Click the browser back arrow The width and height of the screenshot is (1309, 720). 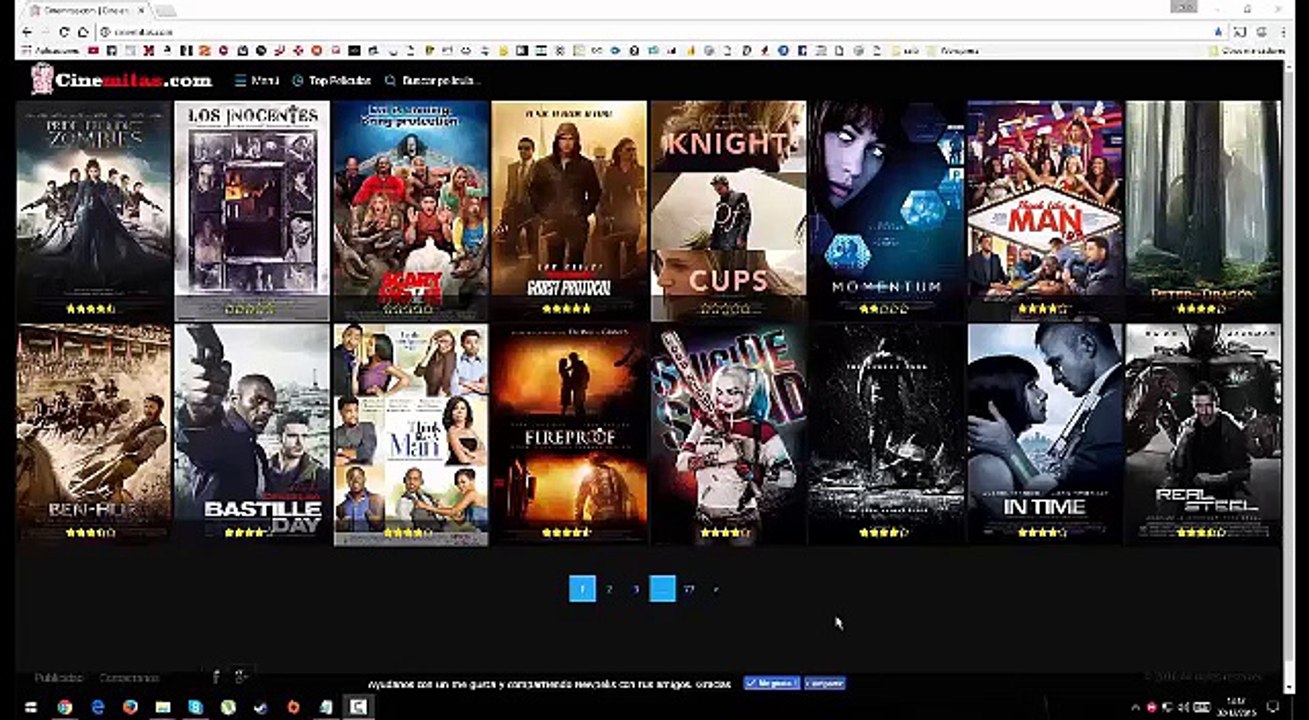[28, 32]
